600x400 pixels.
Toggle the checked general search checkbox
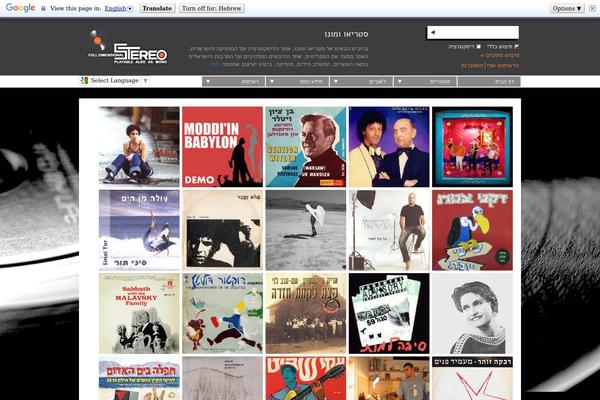(517, 46)
